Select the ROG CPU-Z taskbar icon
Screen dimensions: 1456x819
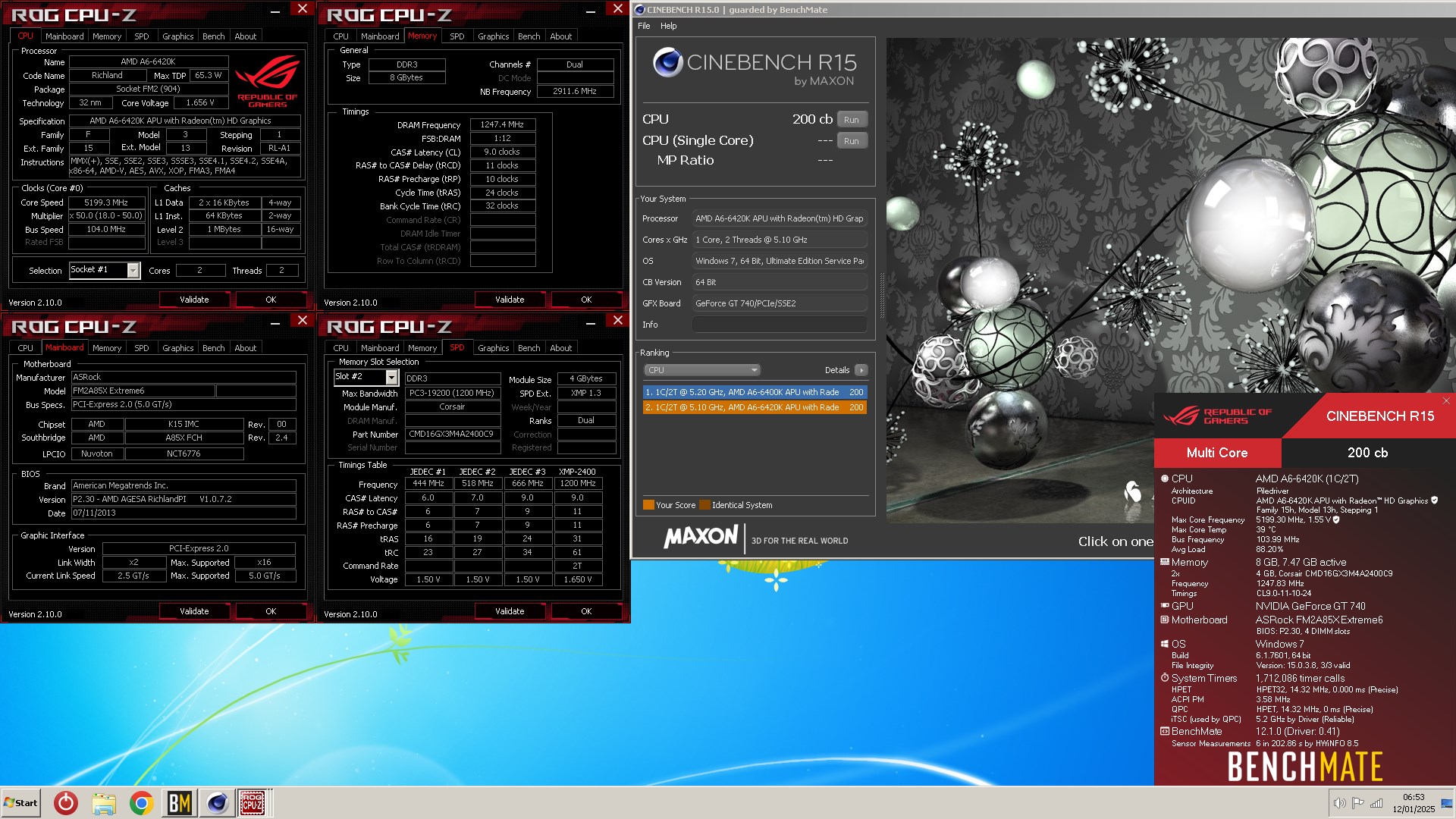[x=253, y=803]
